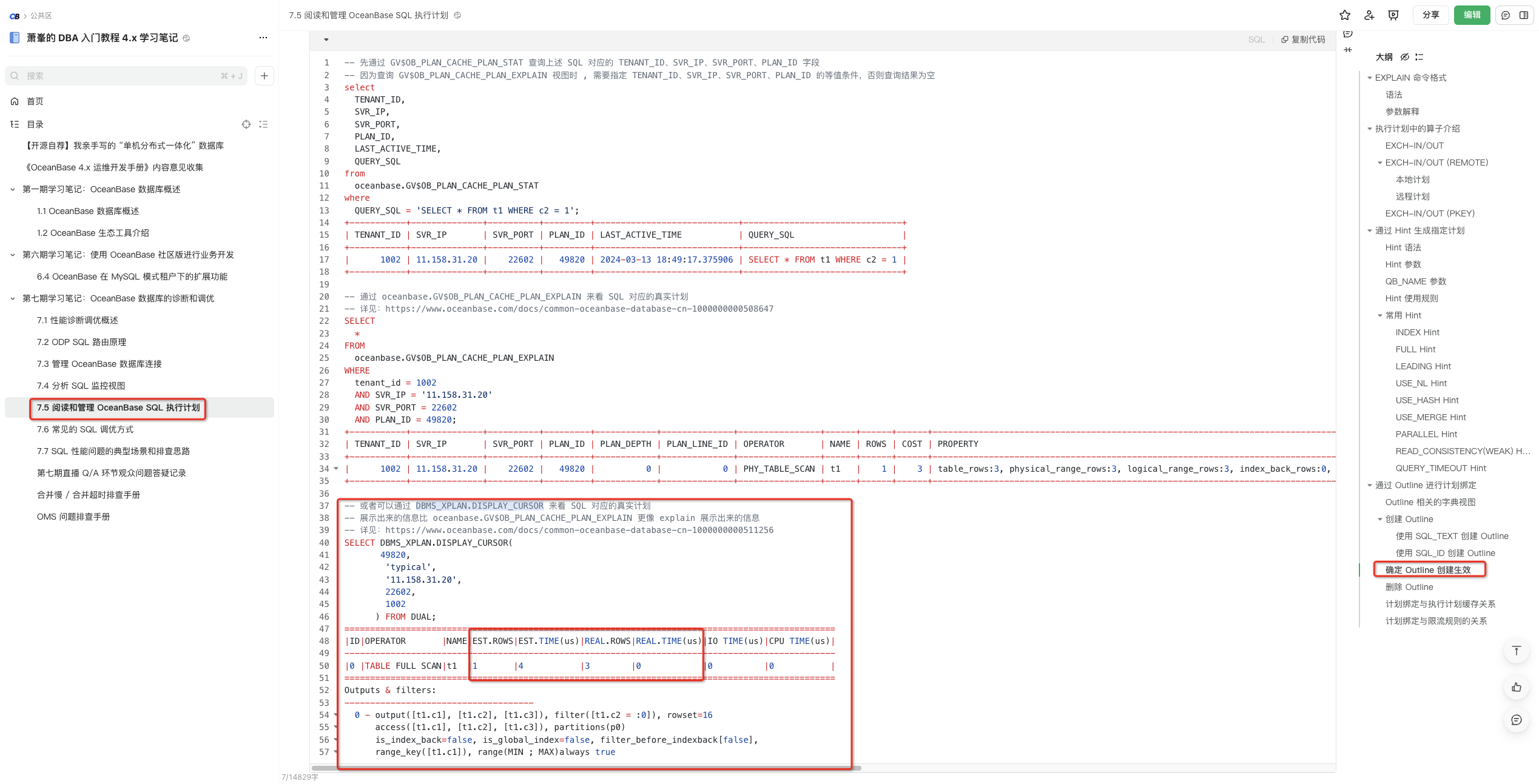Click the thumbs-up like button

(x=1517, y=687)
